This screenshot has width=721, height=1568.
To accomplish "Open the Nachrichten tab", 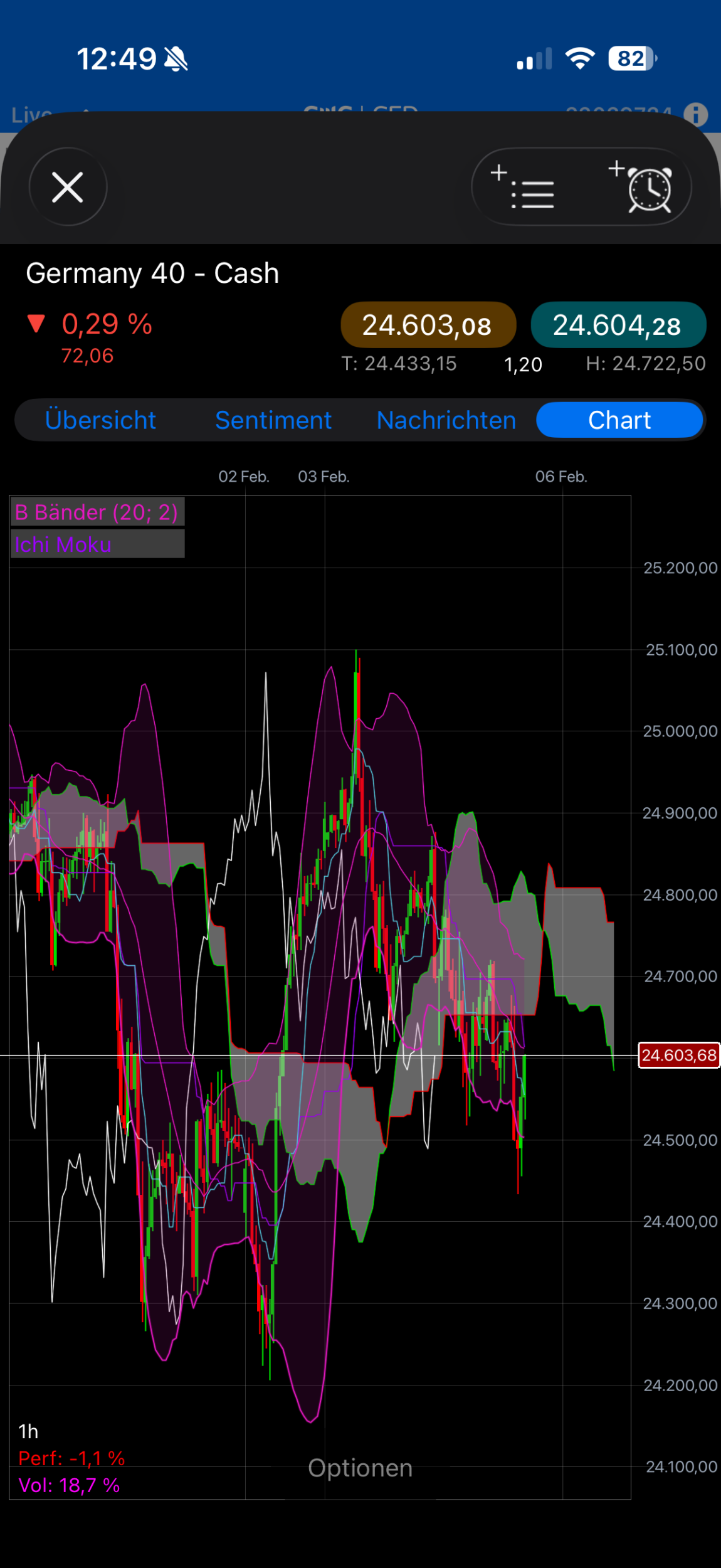I will pyautogui.click(x=446, y=420).
